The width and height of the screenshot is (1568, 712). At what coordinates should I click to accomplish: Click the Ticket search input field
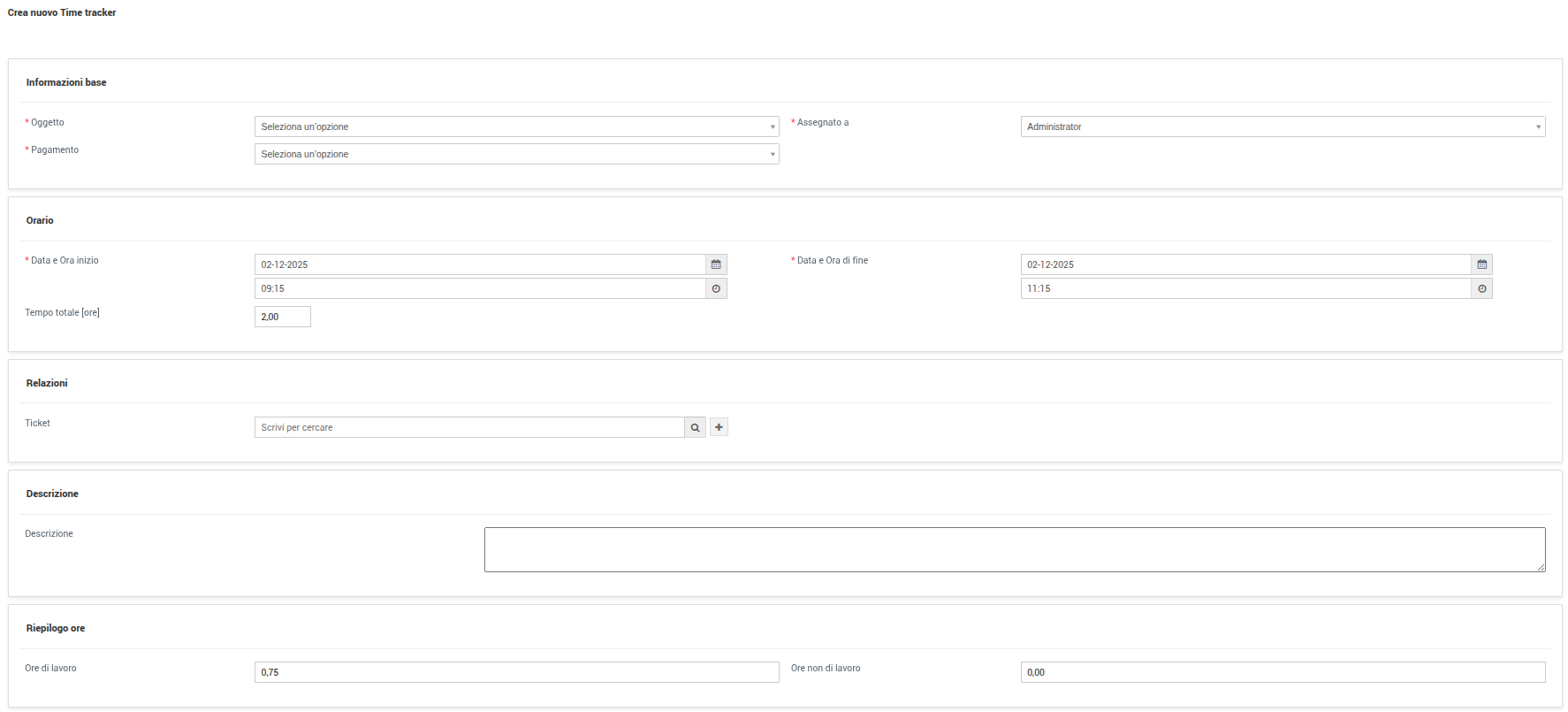pyautogui.click(x=468, y=427)
